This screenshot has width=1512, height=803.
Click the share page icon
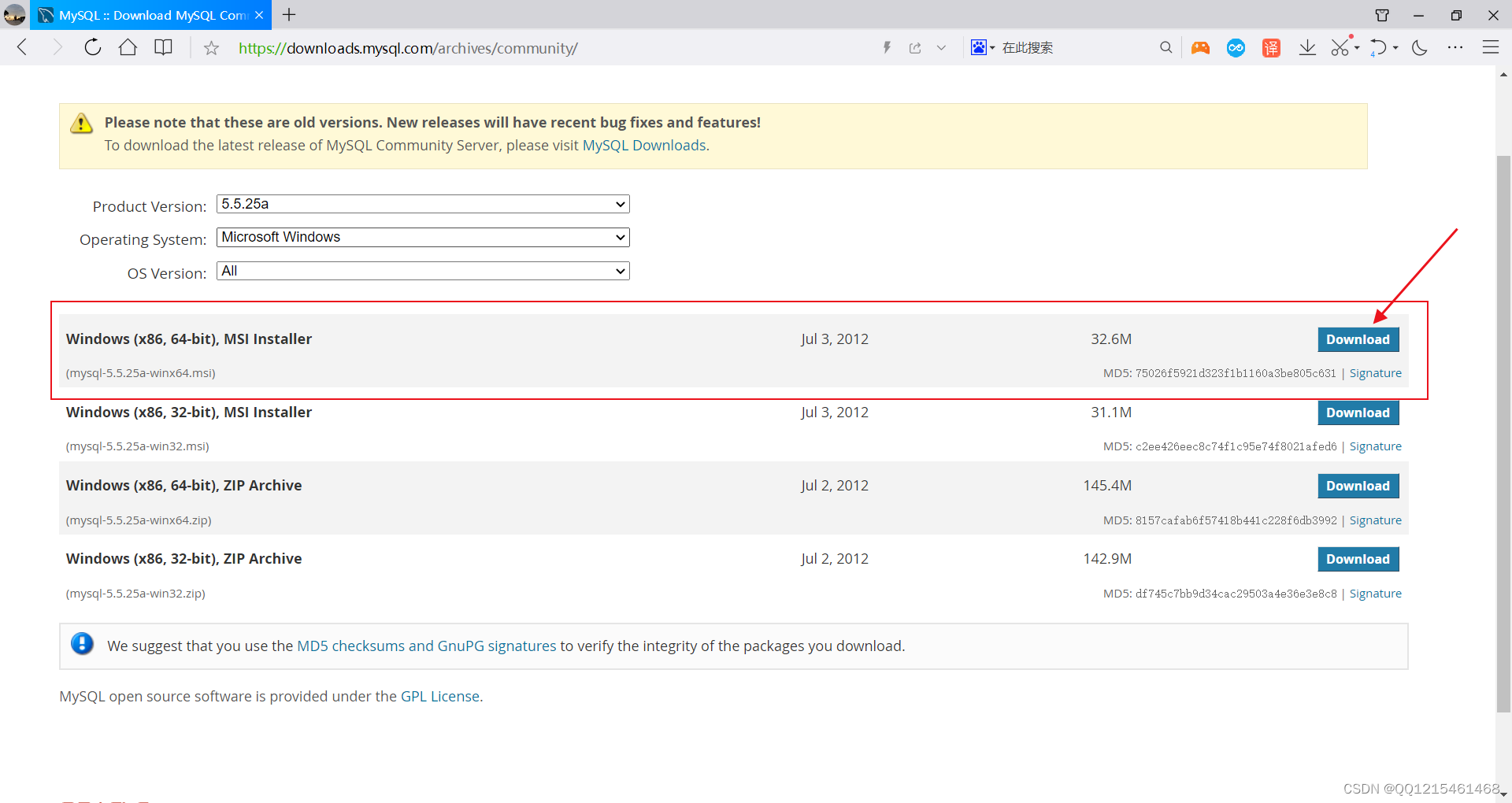coord(915,47)
